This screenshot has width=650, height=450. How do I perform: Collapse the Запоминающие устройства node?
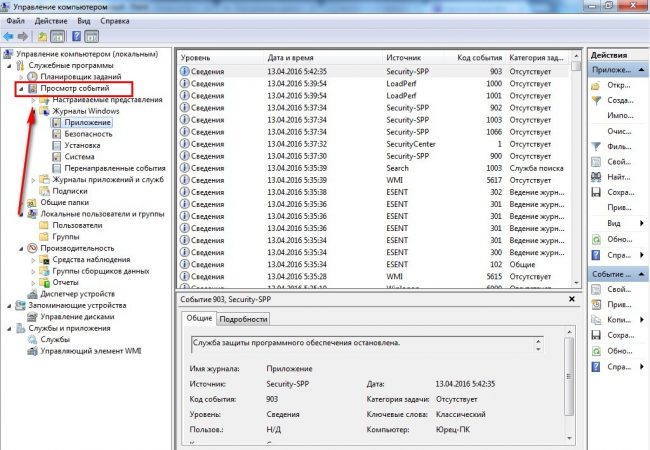click(9, 306)
